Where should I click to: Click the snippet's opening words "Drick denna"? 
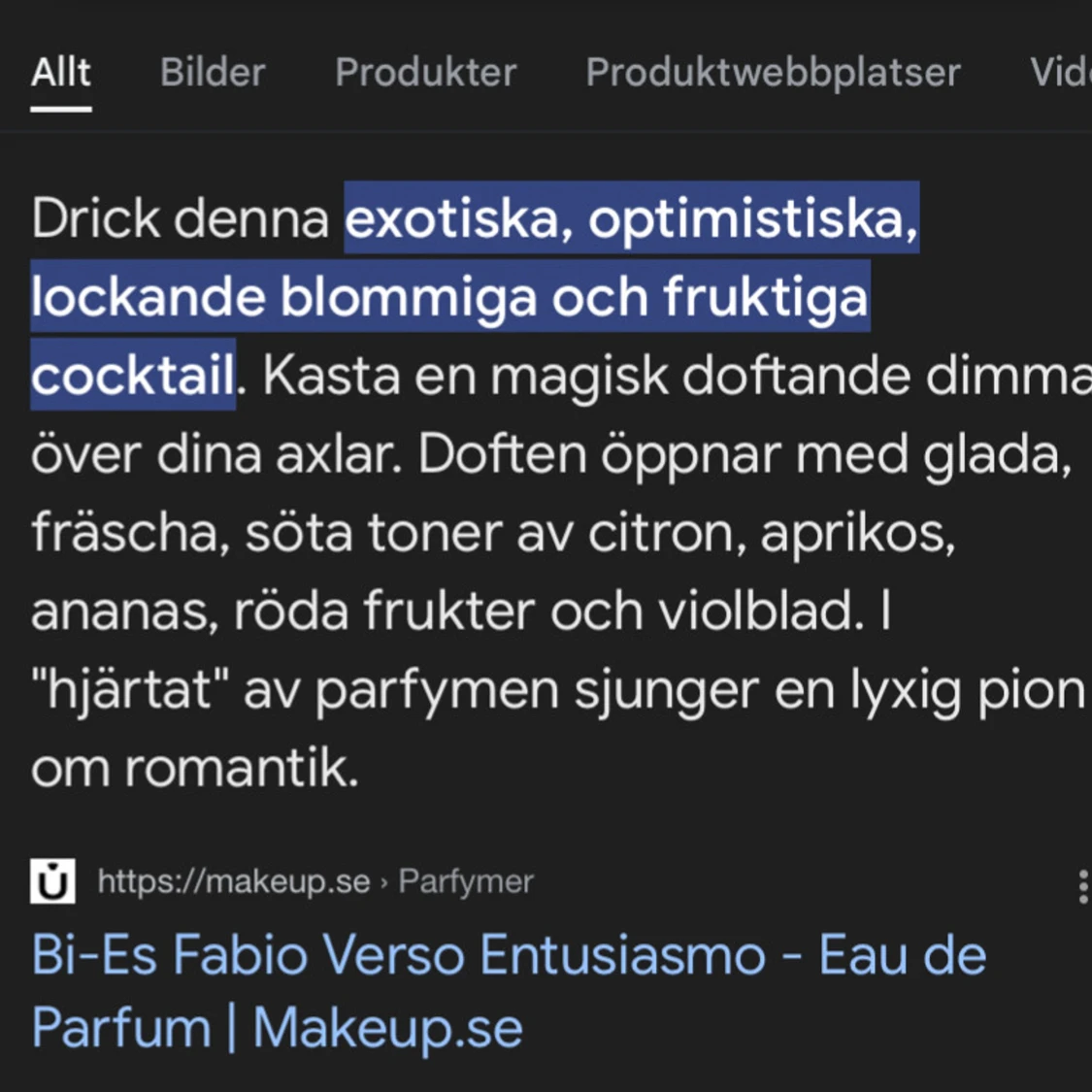click(x=180, y=218)
